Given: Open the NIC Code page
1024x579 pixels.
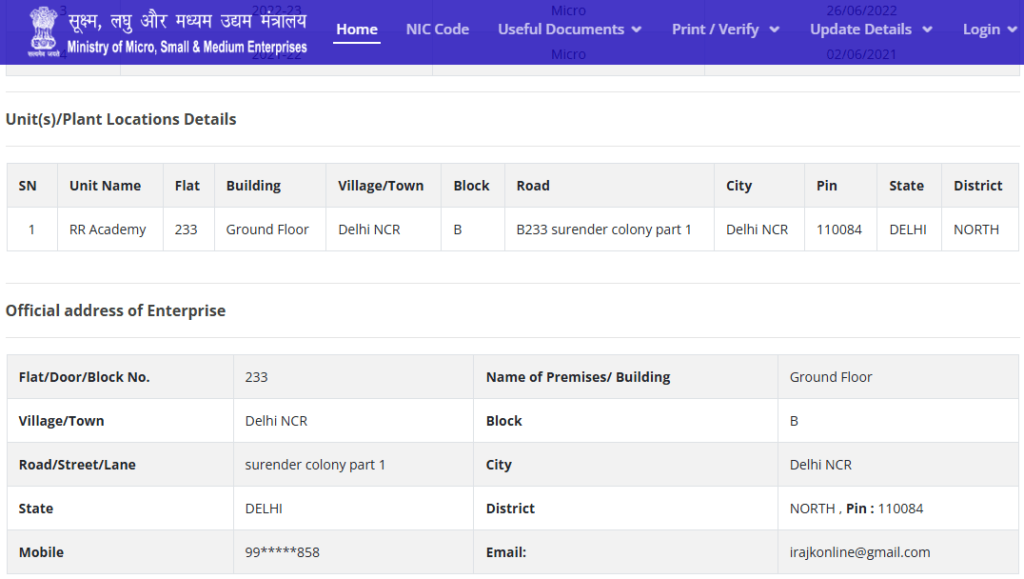Looking at the screenshot, I should coord(437,29).
